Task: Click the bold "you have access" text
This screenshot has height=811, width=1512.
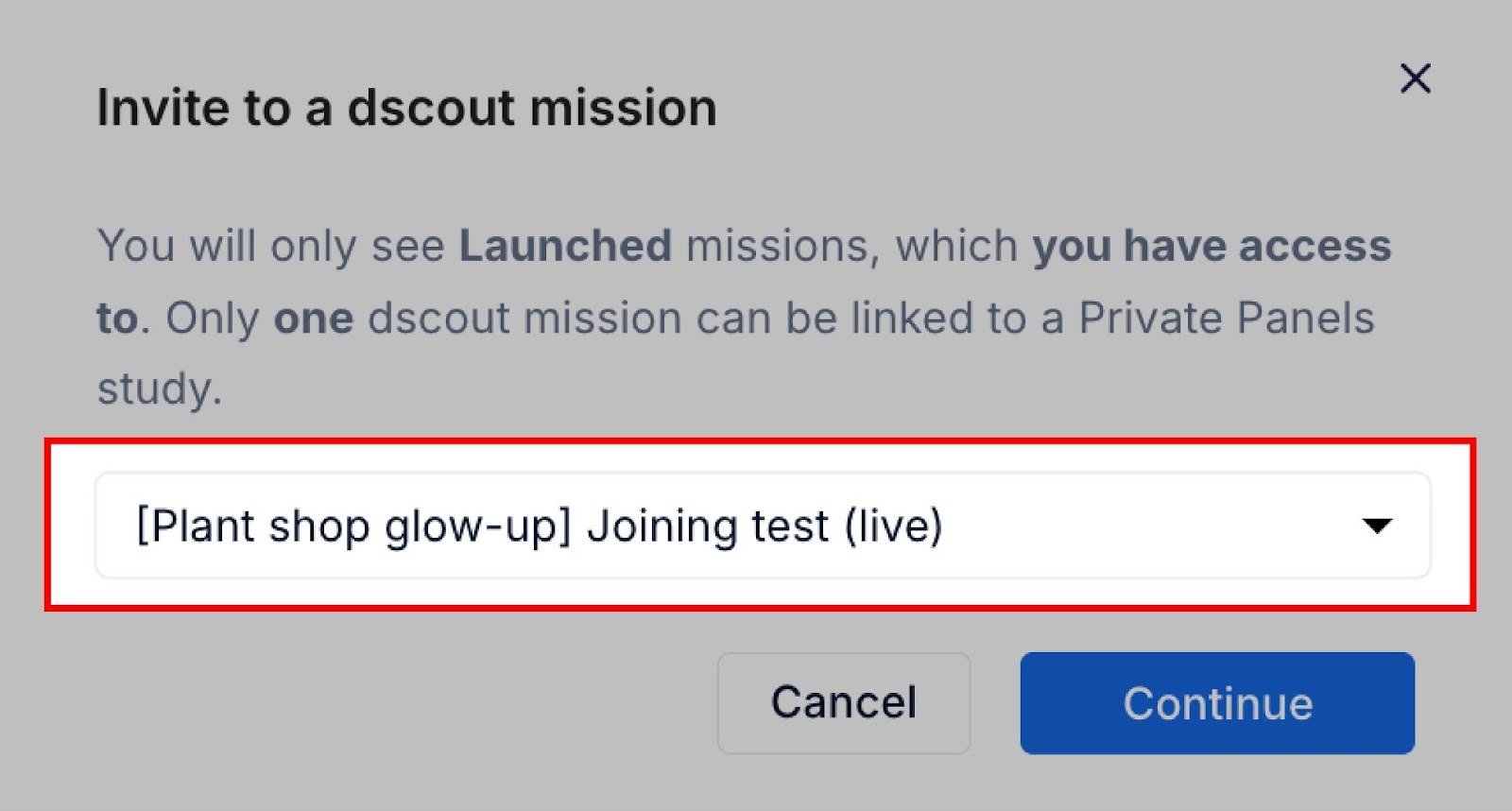Action: coord(1211,246)
